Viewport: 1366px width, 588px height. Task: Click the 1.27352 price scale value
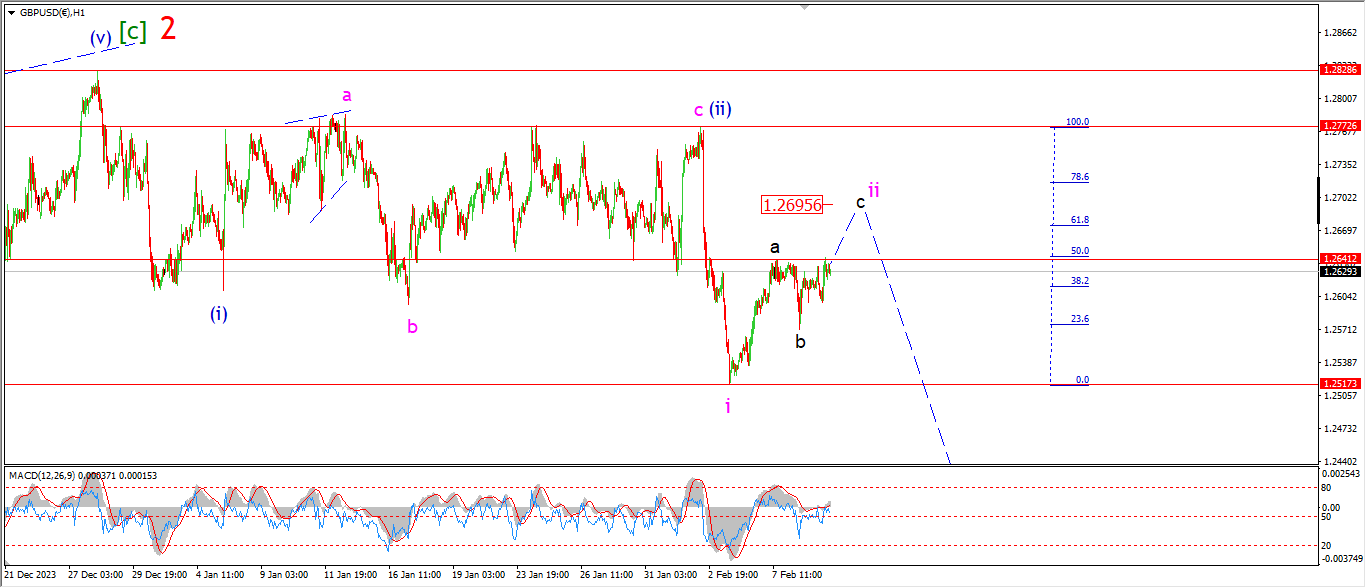click(x=1340, y=164)
